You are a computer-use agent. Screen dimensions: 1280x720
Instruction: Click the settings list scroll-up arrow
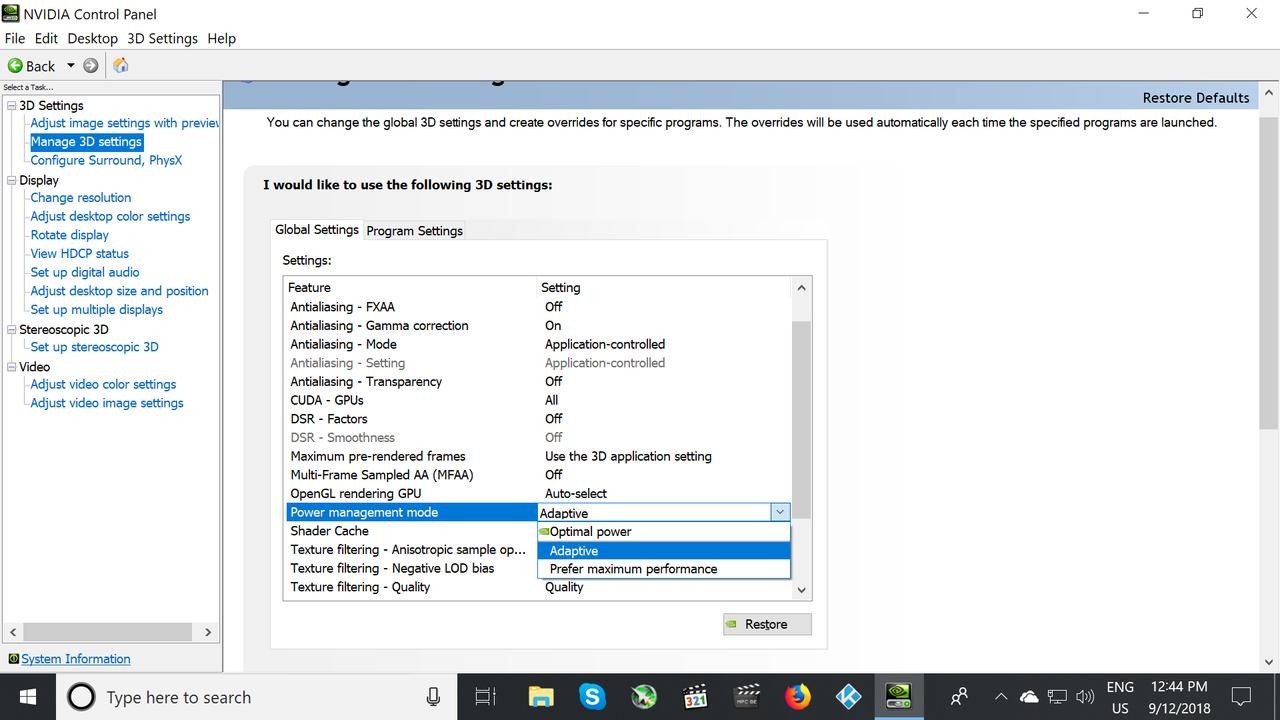(x=801, y=288)
